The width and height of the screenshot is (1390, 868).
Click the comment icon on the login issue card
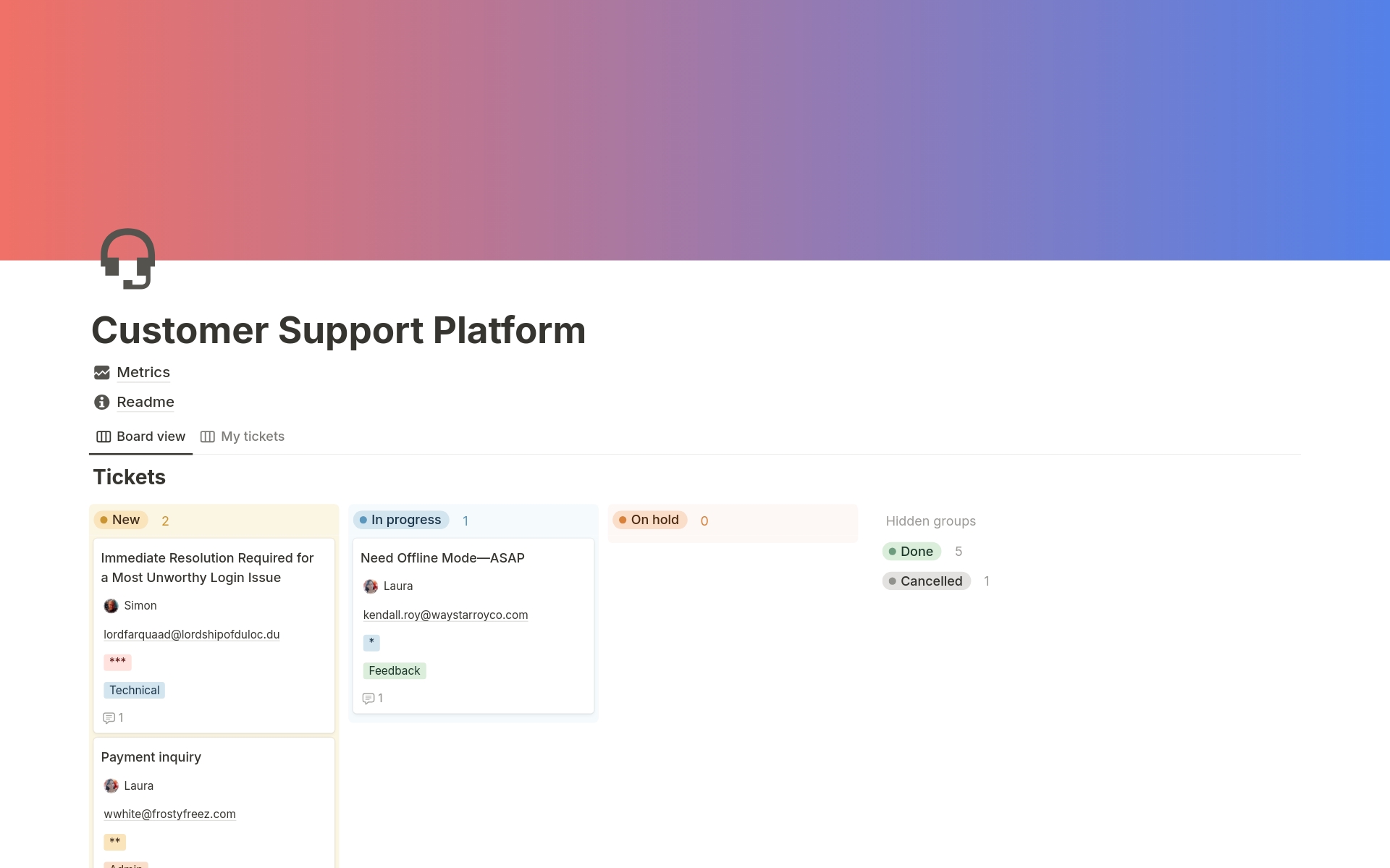pos(109,717)
